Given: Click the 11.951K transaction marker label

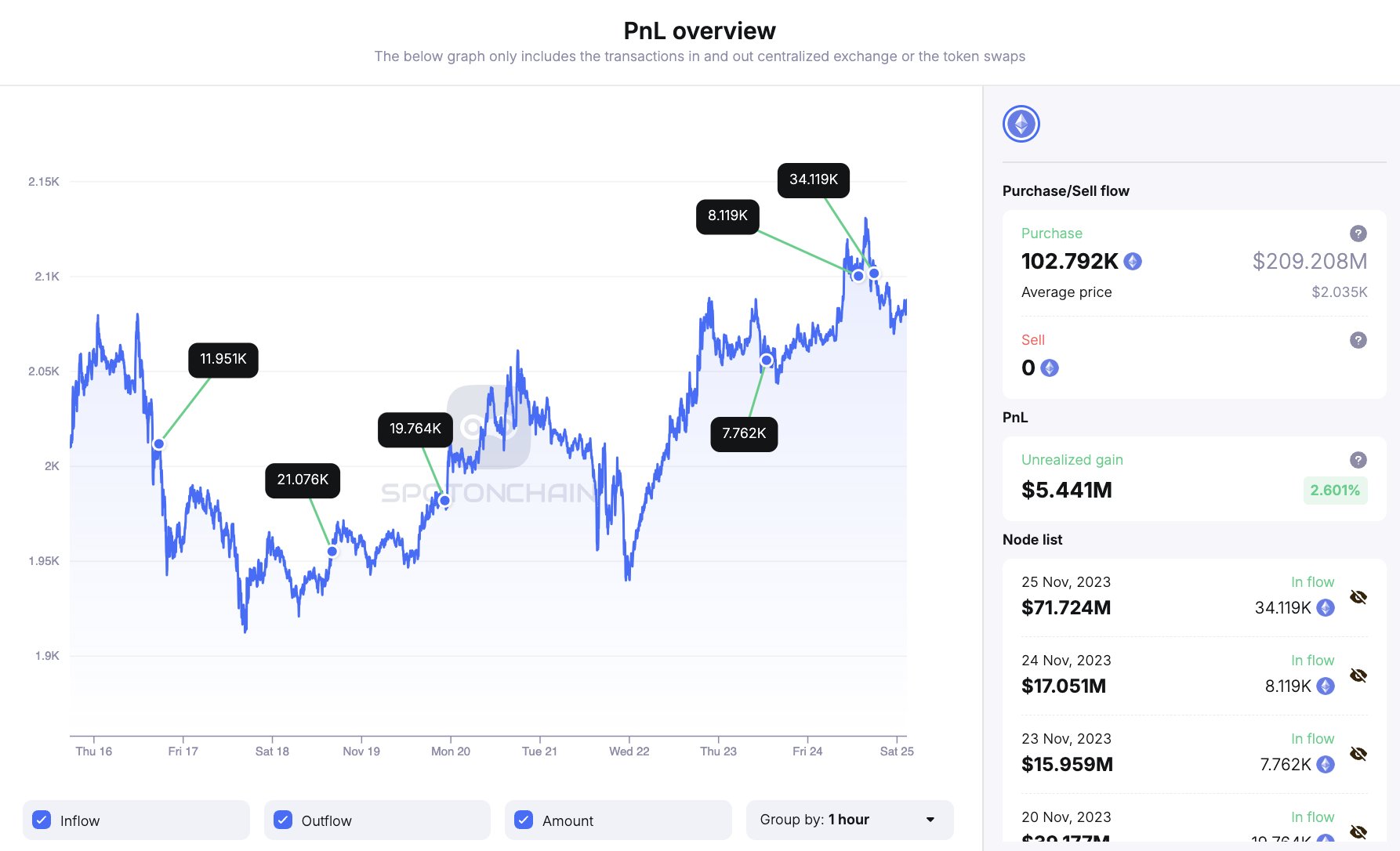Looking at the screenshot, I should [x=223, y=360].
